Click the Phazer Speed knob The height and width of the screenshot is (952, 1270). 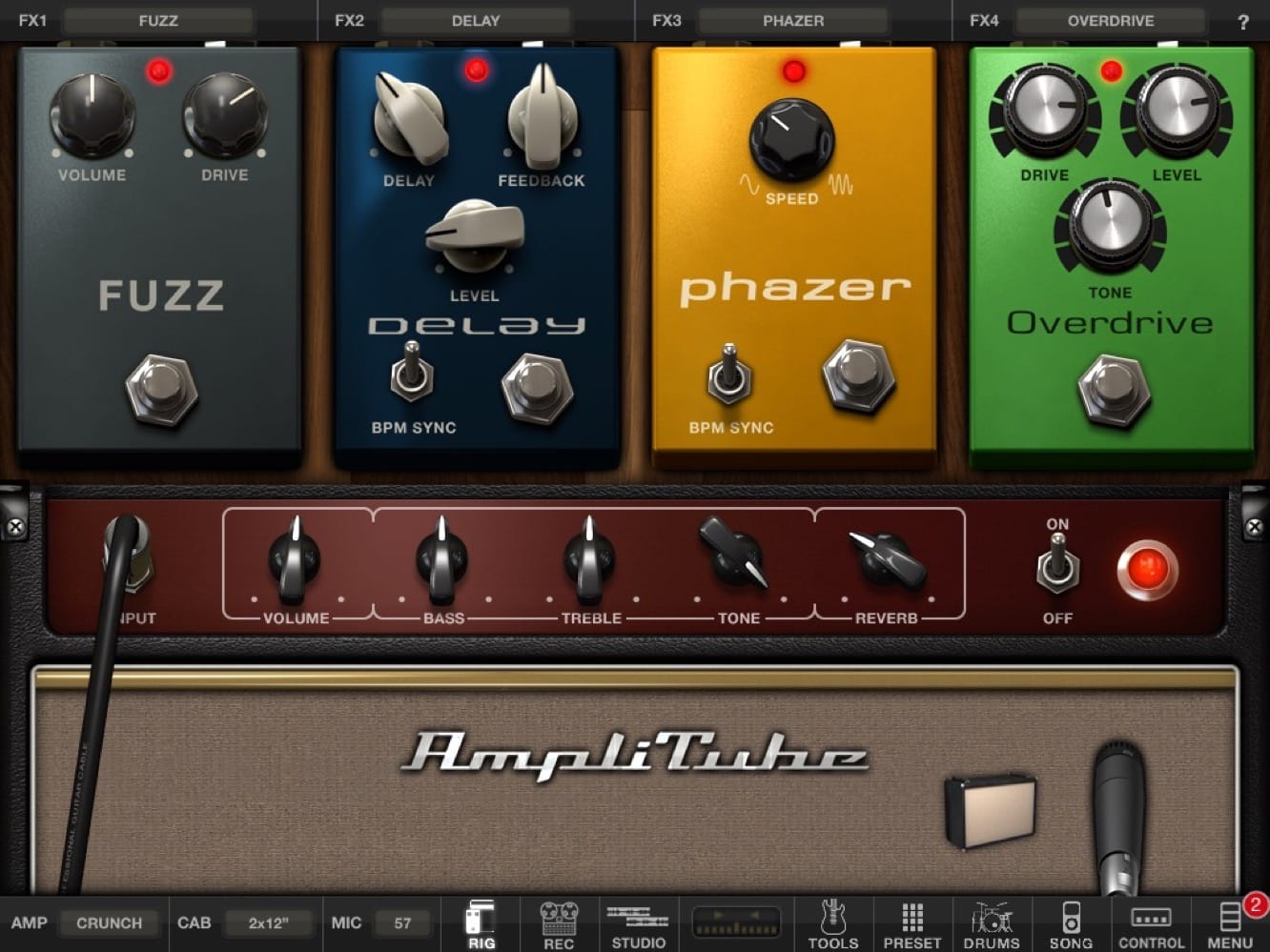791,139
